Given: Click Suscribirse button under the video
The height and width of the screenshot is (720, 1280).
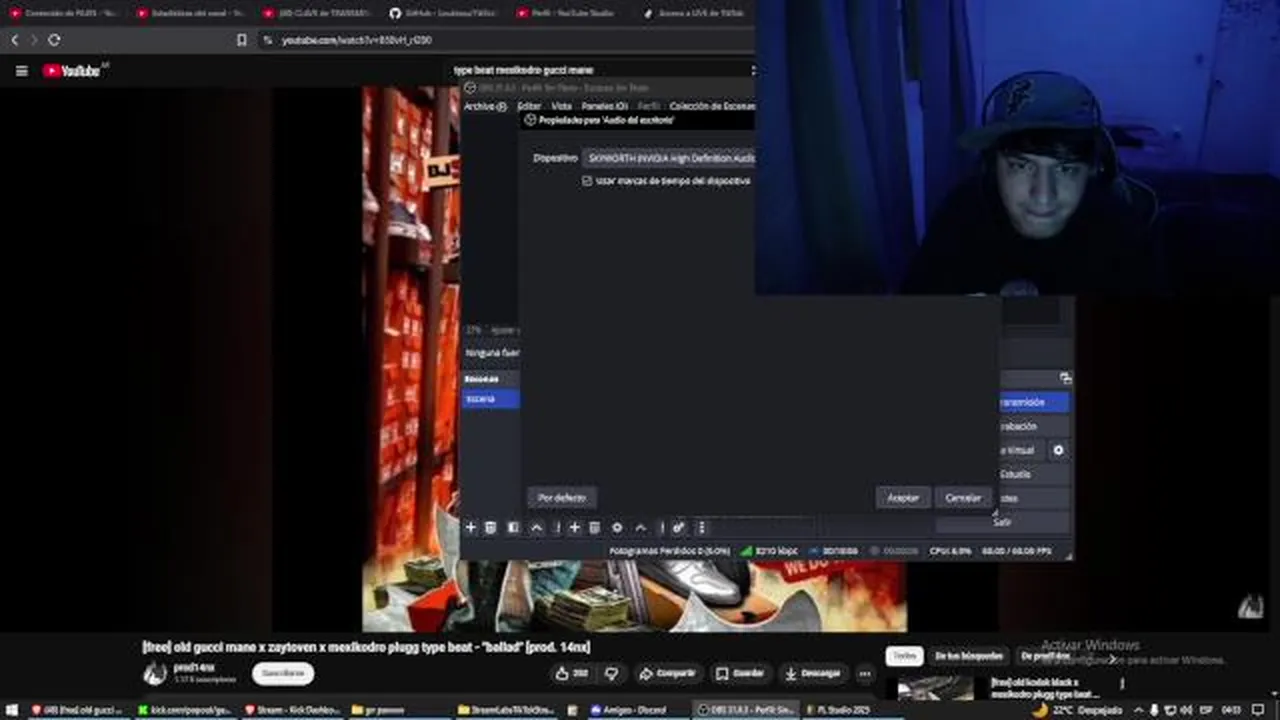Looking at the screenshot, I should pyautogui.click(x=283, y=673).
